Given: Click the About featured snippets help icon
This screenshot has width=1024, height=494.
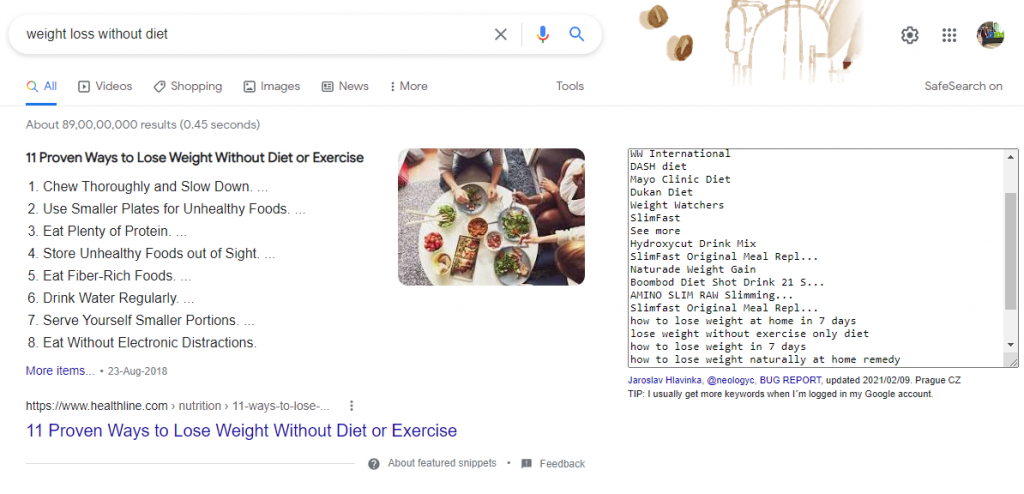Looking at the screenshot, I should 374,464.
